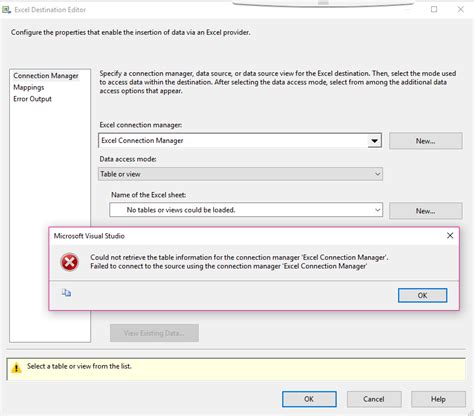474x416 pixels.
Task: Click the warning triangle icon in status bar
Action: (x=16, y=368)
